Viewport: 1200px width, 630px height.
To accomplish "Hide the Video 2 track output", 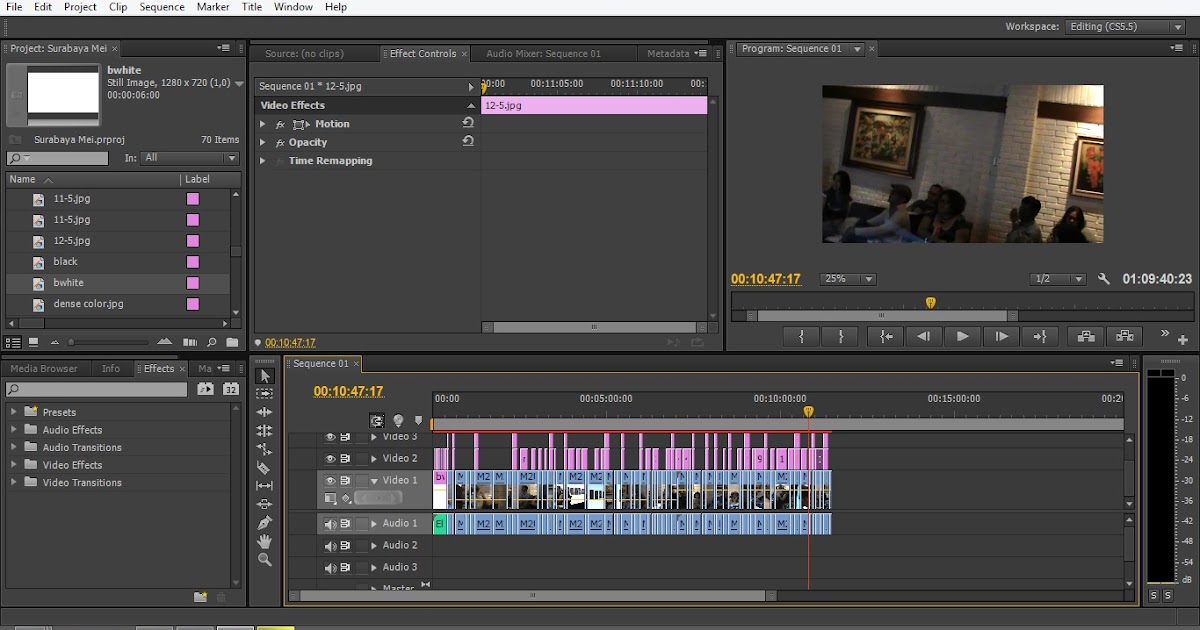I will [330, 459].
